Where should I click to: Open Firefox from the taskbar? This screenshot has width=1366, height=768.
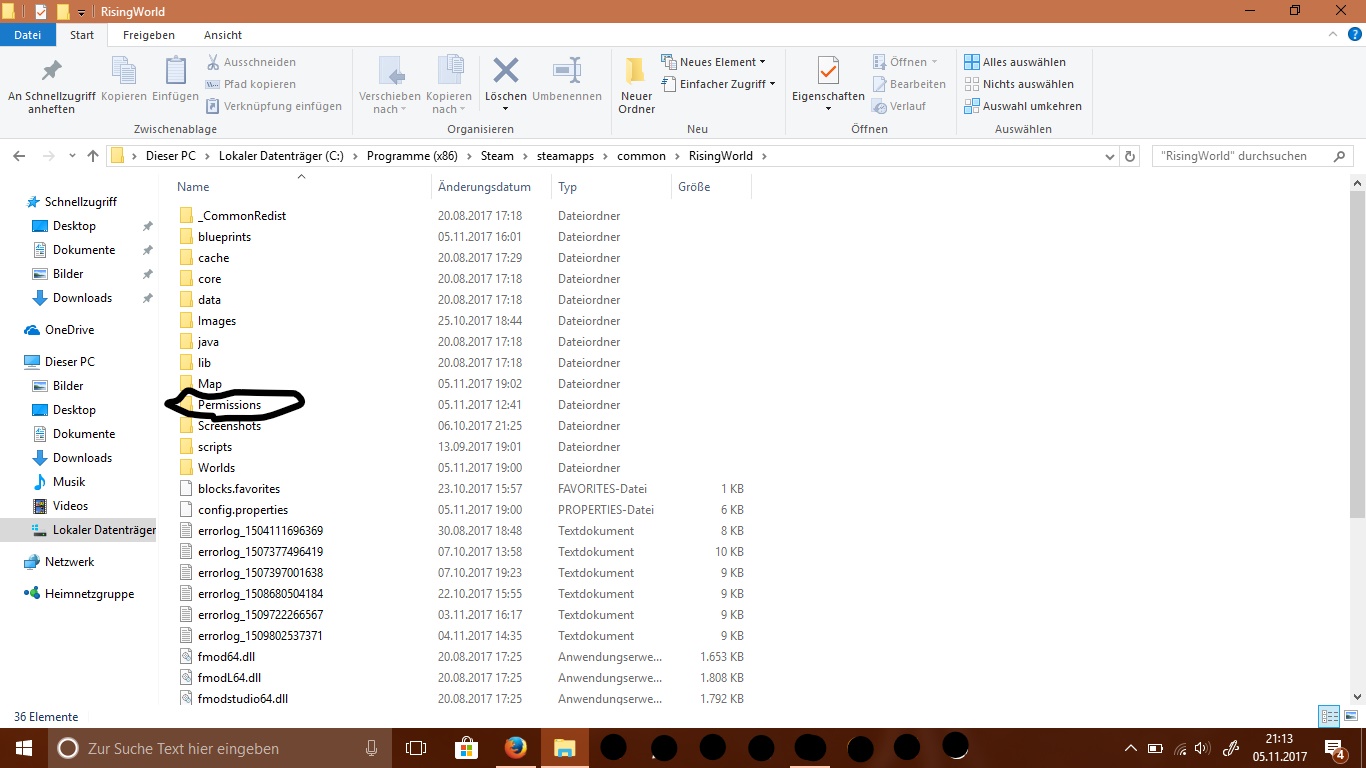(x=515, y=748)
